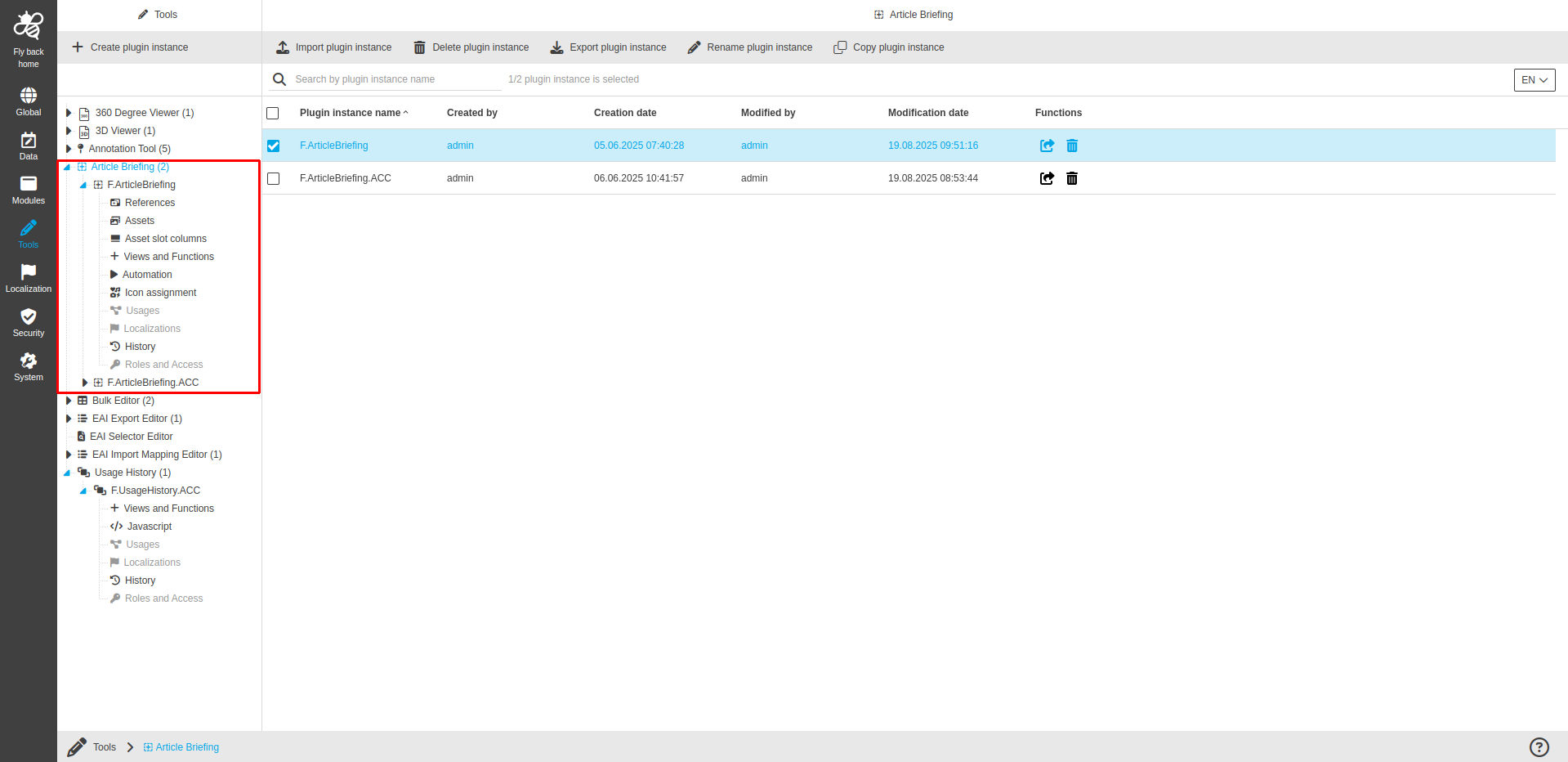Open the Localization section in sidebar

click(29, 279)
